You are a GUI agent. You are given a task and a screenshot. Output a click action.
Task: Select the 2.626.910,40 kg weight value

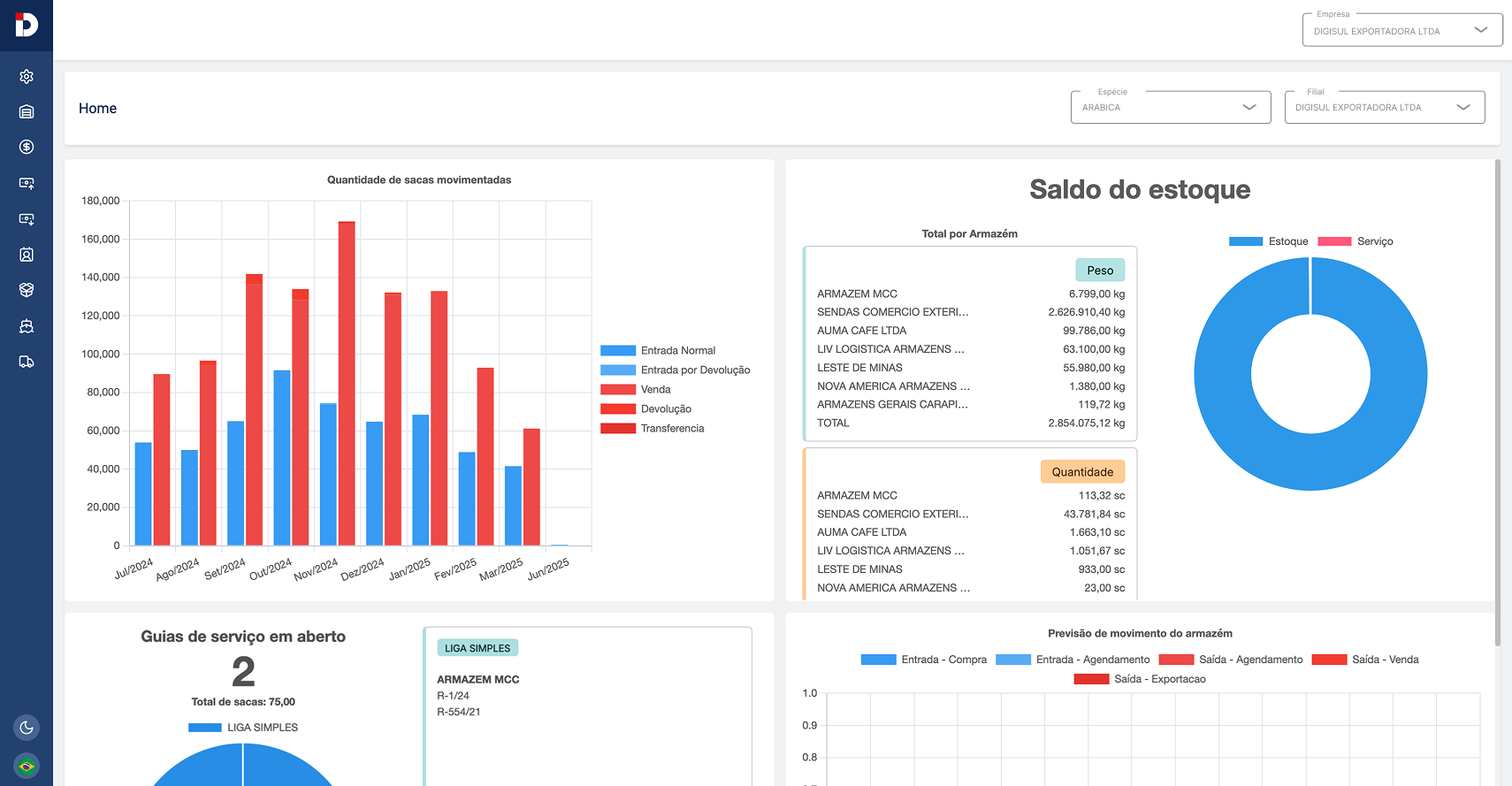pyautogui.click(x=1087, y=312)
